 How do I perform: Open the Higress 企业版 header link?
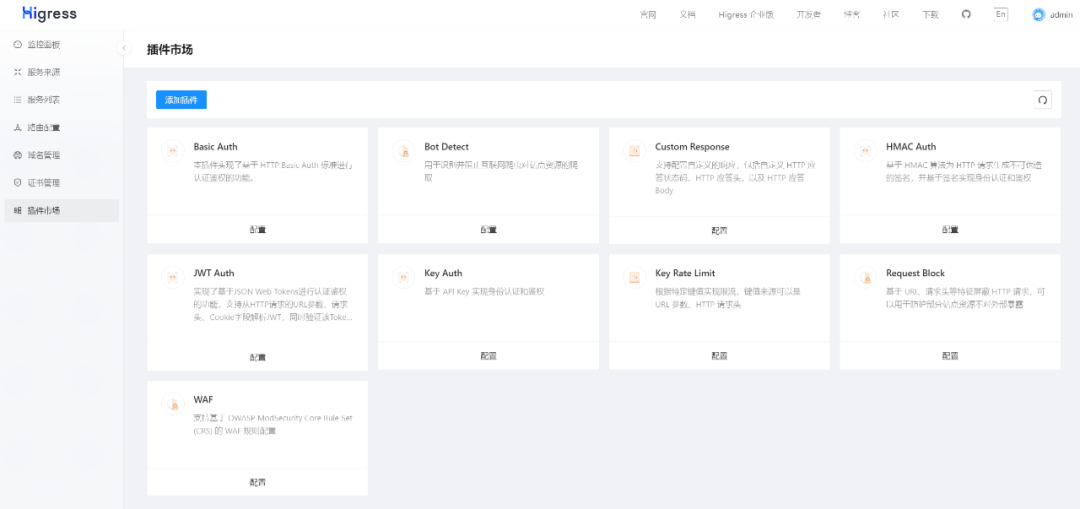coord(746,14)
